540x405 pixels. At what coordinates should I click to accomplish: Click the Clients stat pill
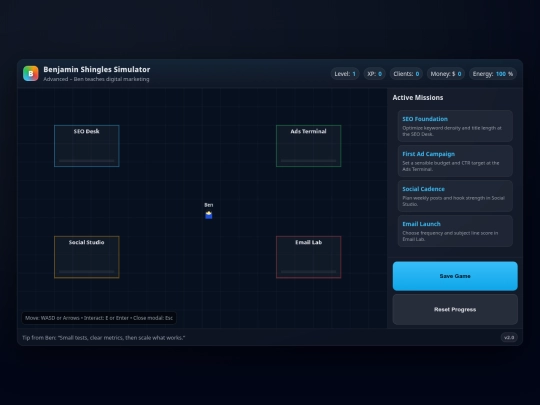coord(406,74)
